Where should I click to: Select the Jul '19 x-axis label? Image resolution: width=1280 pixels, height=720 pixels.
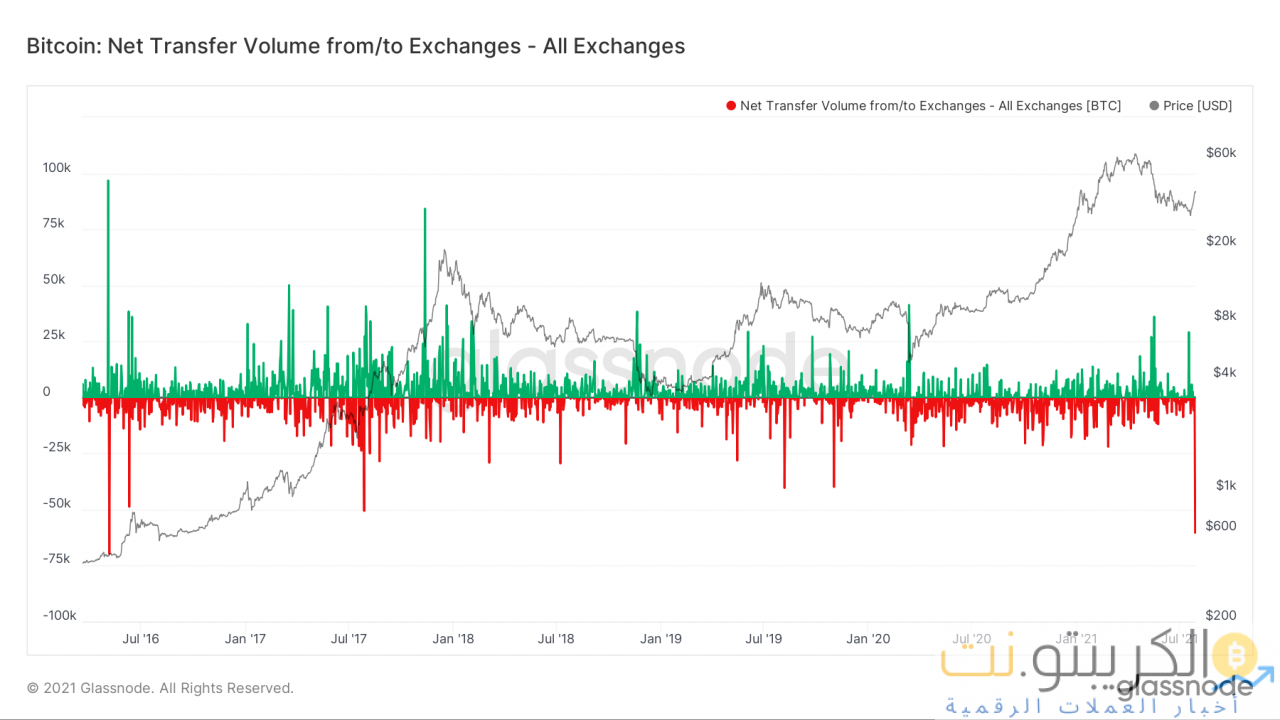(764, 638)
